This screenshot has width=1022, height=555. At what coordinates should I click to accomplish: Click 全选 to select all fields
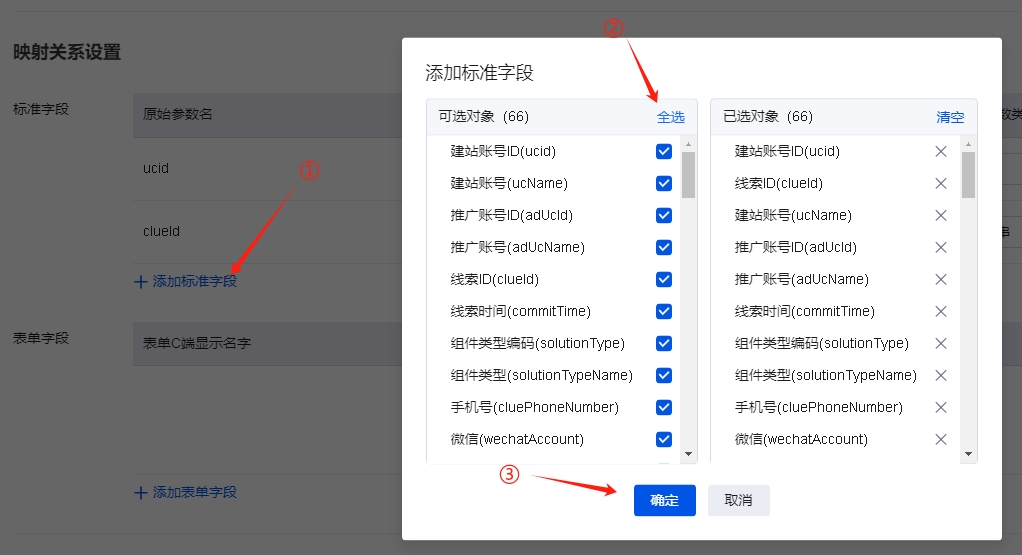(x=670, y=117)
